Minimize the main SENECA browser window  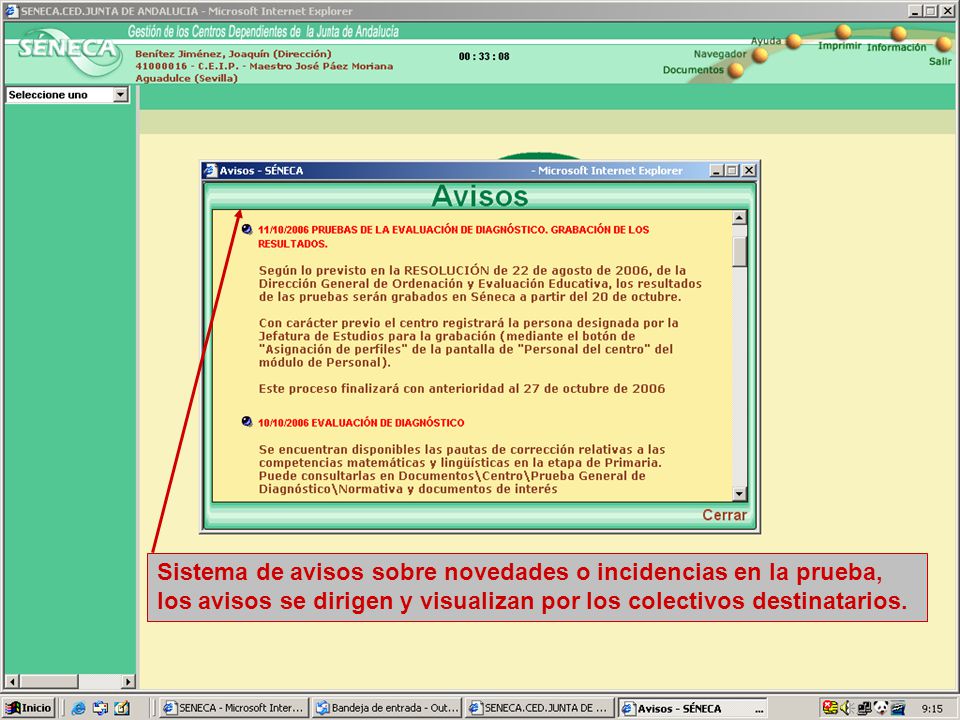[915, 10]
